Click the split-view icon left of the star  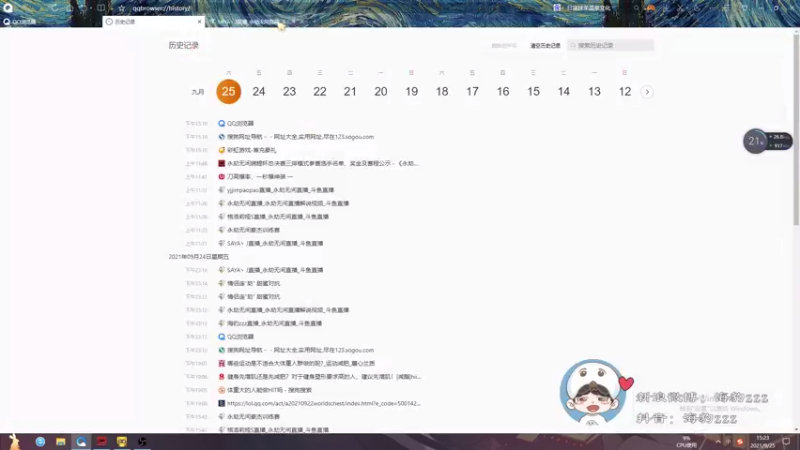click(x=101, y=8)
